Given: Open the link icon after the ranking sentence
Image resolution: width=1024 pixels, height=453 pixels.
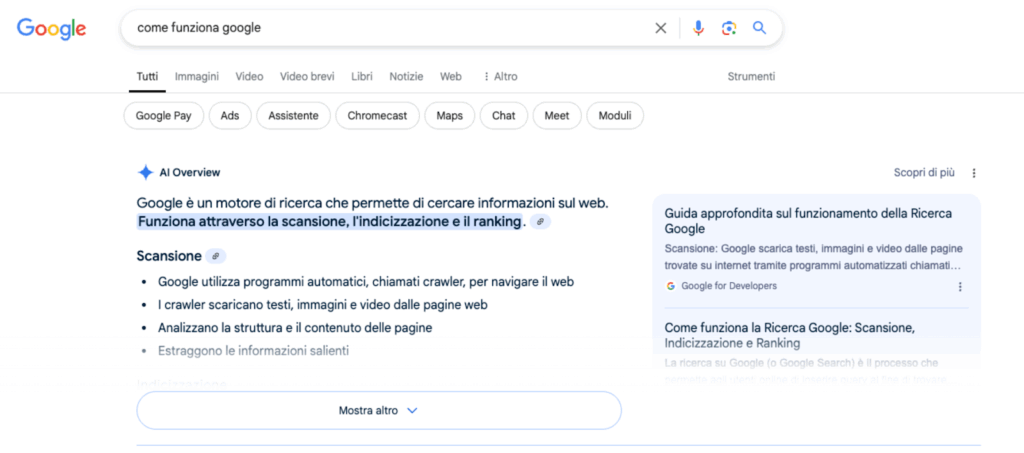Looking at the screenshot, I should click(x=540, y=222).
